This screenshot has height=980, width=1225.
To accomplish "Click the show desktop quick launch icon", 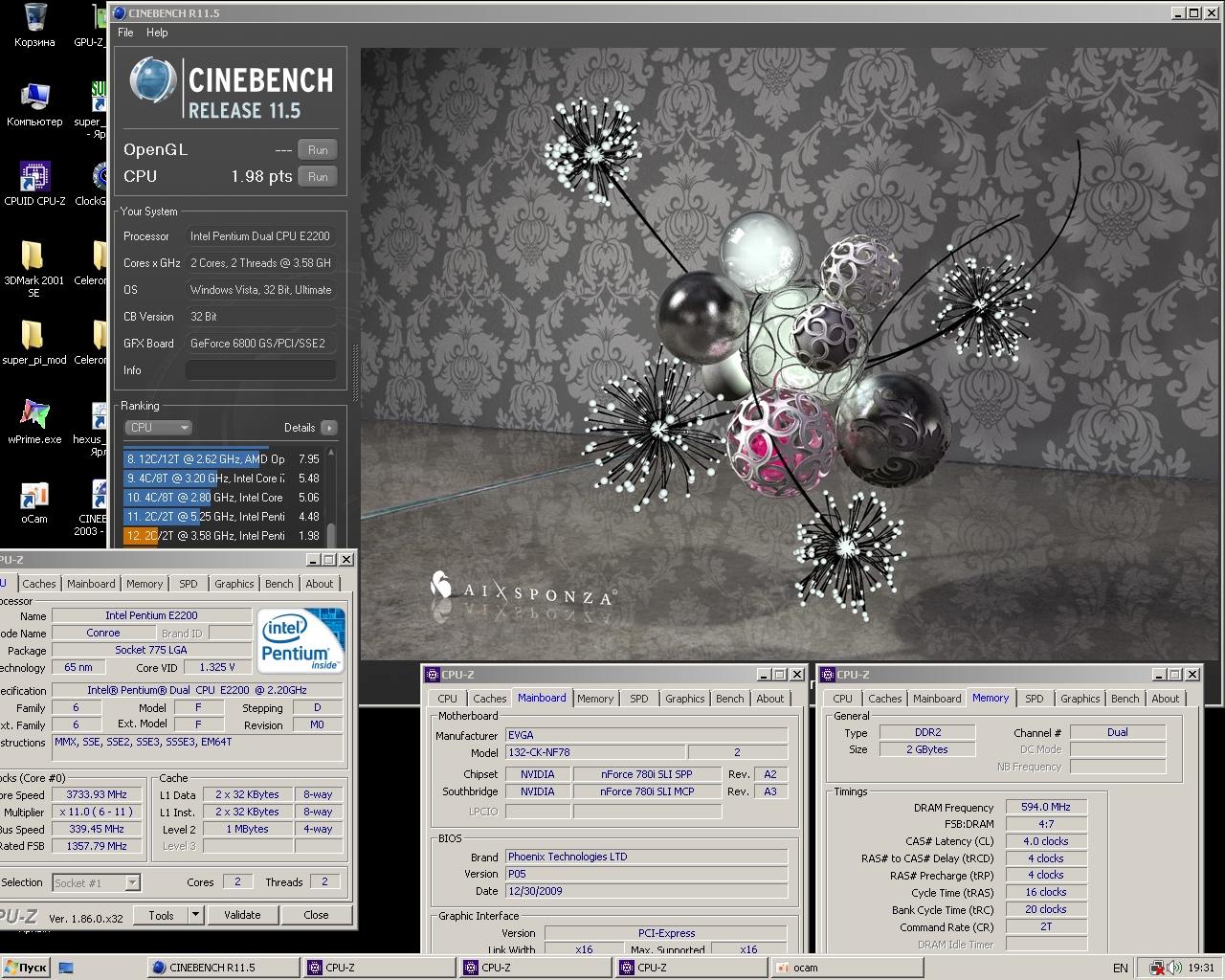I will (66, 968).
